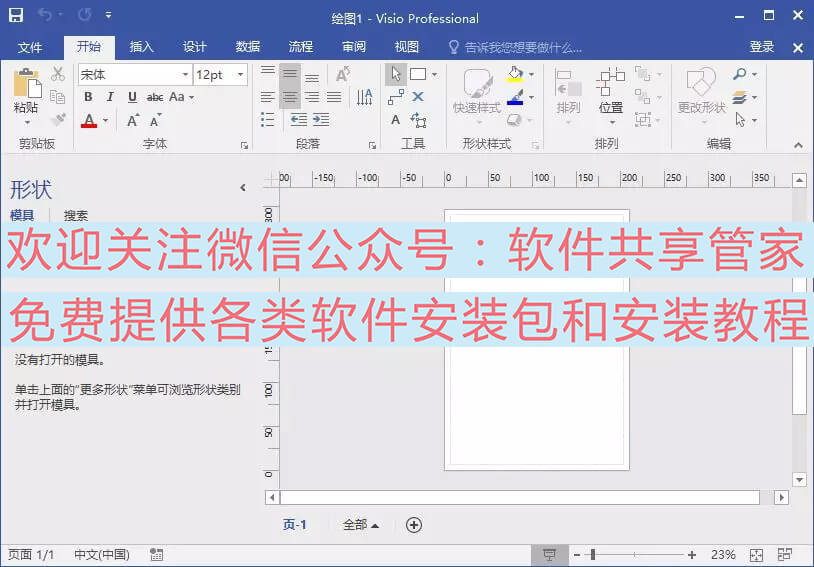
Task: Collapse the ribbon with the chevron
Action: click(x=798, y=145)
